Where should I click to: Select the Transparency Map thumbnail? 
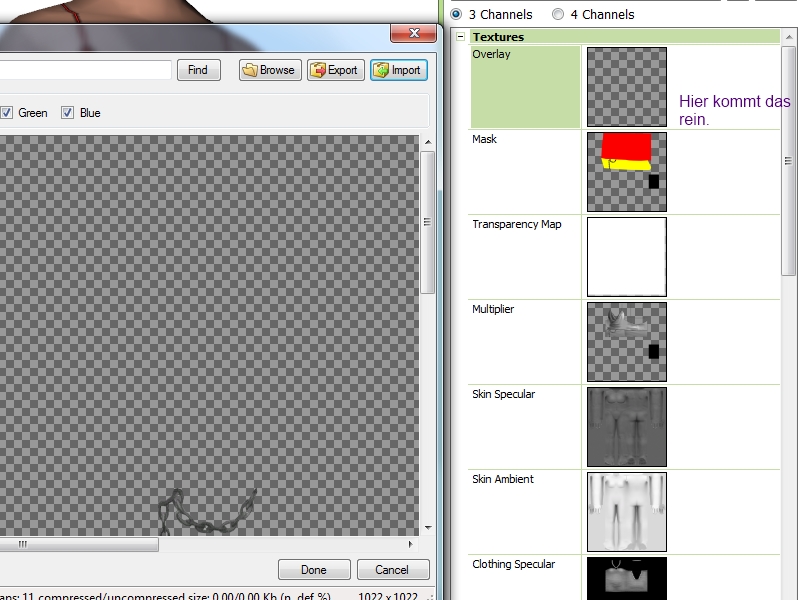pos(626,257)
